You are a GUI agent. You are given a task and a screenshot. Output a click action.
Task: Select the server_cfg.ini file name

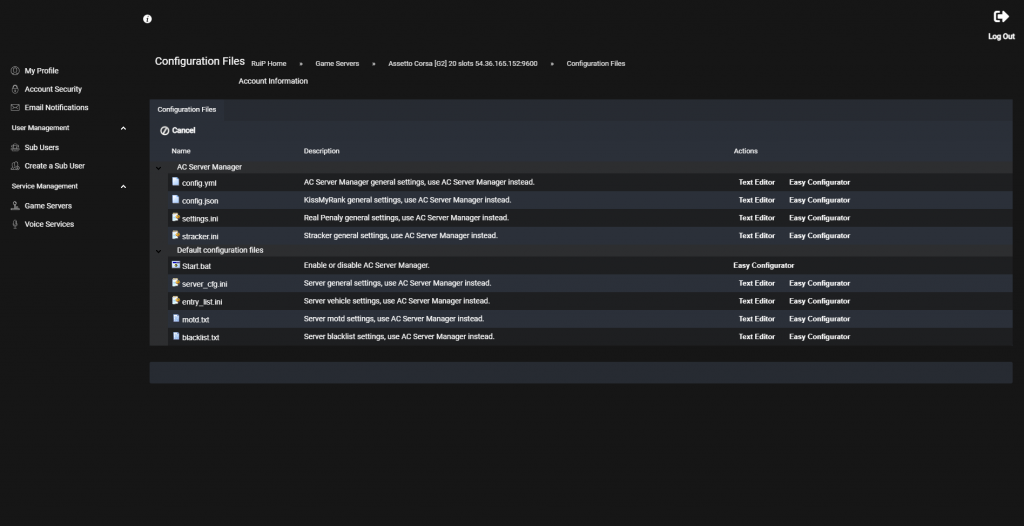pyautogui.click(x=204, y=284)
